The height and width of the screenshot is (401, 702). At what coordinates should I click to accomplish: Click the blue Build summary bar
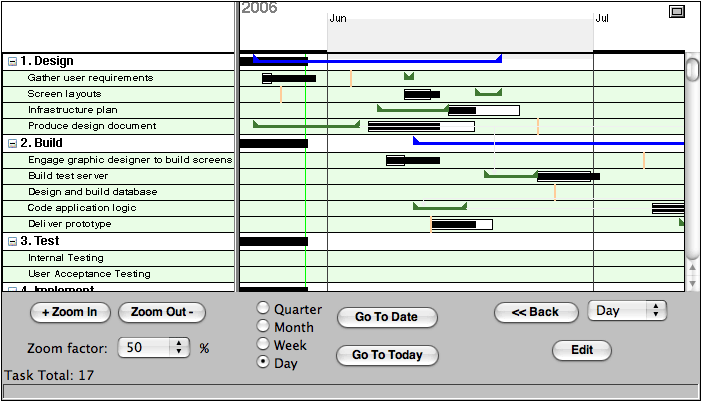pos(549,142)
